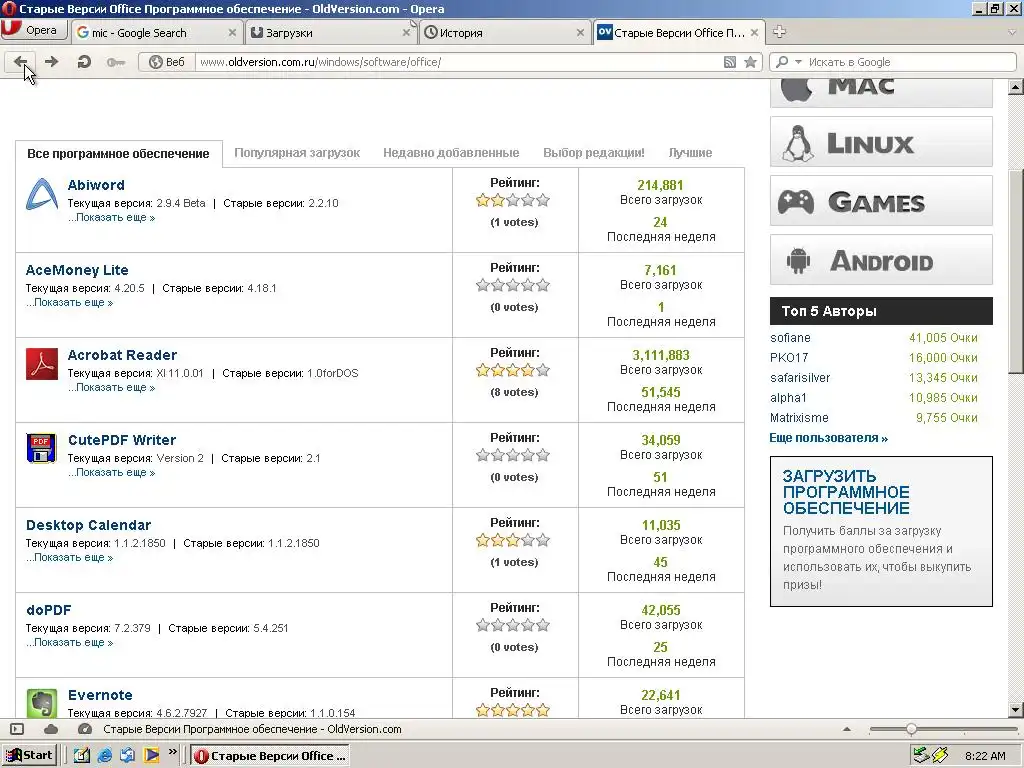Image resolution: width=1024 pixels, height=768 pixels.
Task: Open the Недавно добавленные tab
Action: pos(451,153)
